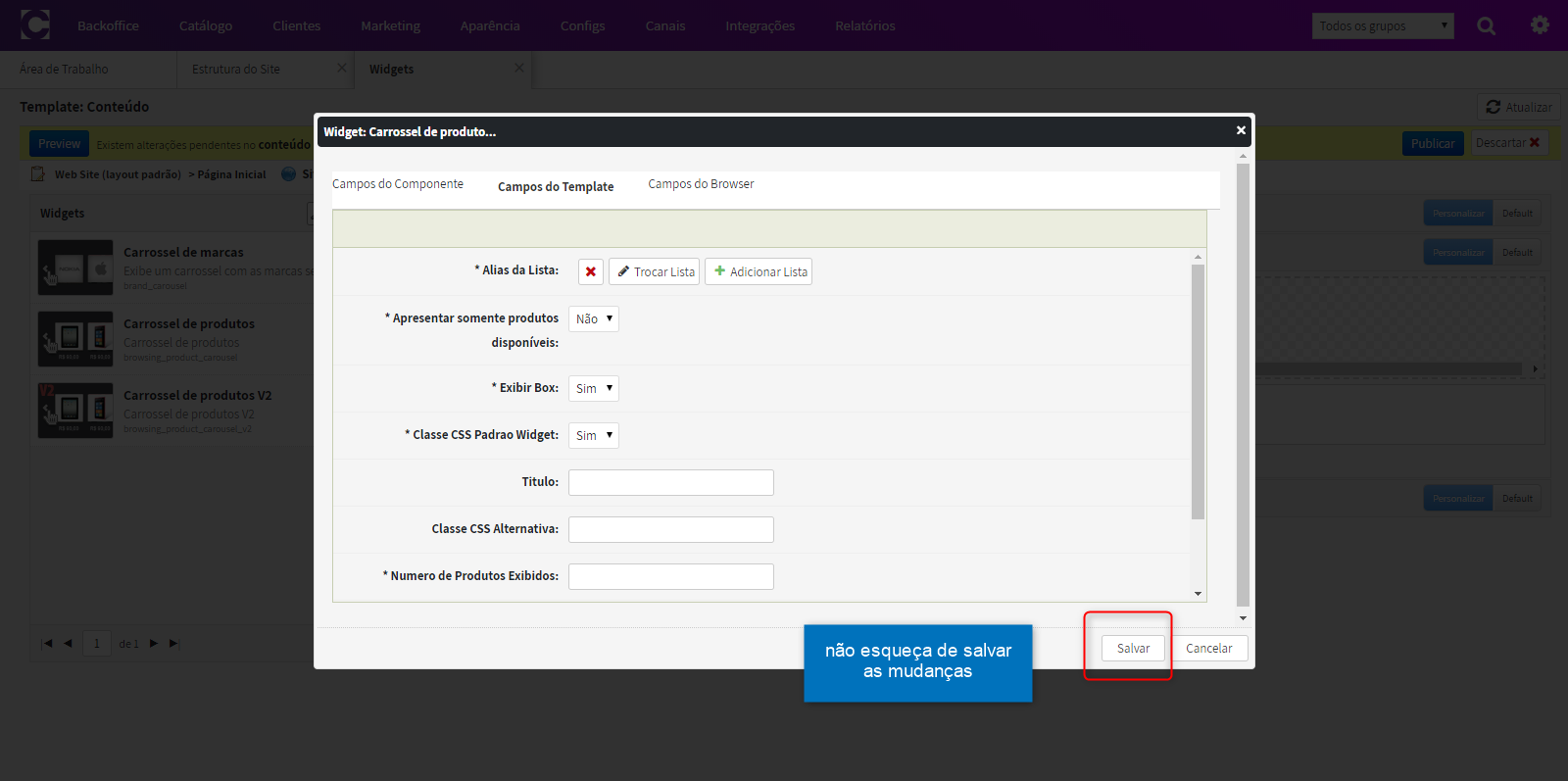Select Carrossel de produtos widget thumbnail
The height and width of the screenshot is (781, 1568).
pyautogui.click(x=75, y=339)
